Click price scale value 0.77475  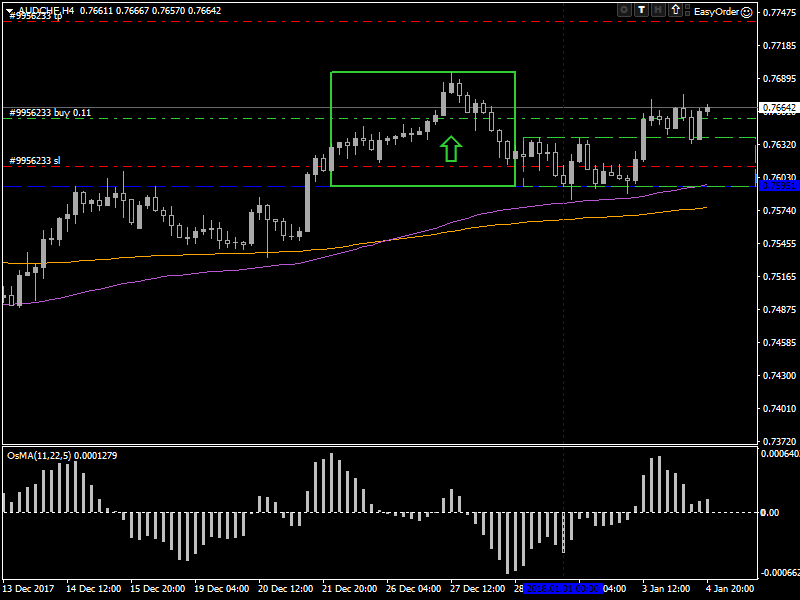779,13
